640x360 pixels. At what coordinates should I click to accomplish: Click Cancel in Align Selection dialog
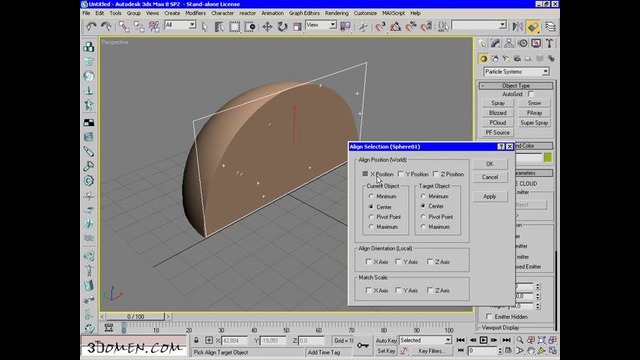(x=490, y=177)
